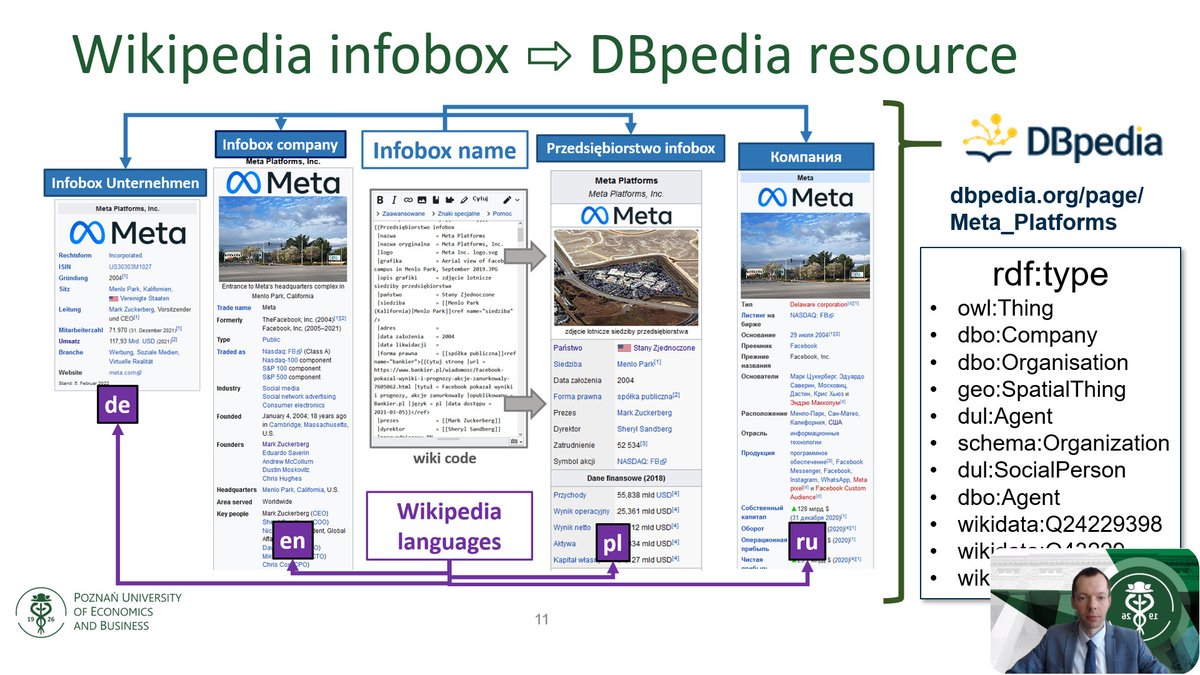Click the Nasdaq-100 link

pyautogui.click(x=280, y=360)
